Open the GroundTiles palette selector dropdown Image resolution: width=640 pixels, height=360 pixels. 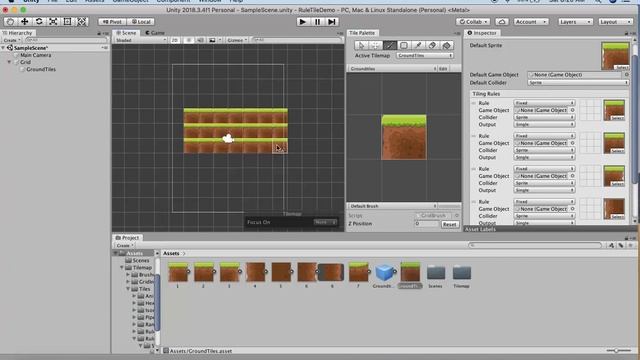tap(392, 69)
